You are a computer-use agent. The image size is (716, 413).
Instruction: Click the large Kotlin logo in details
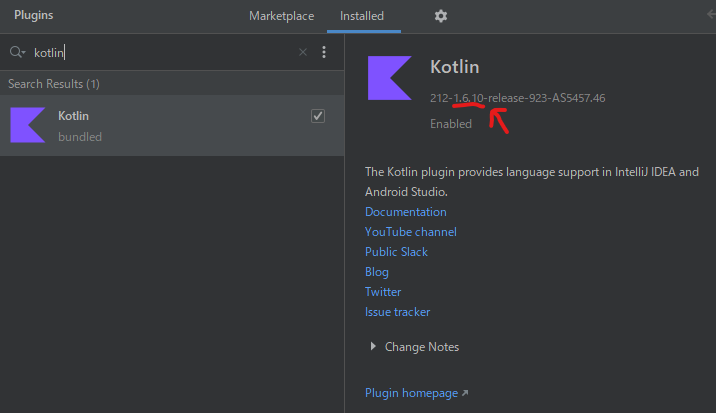390,78
